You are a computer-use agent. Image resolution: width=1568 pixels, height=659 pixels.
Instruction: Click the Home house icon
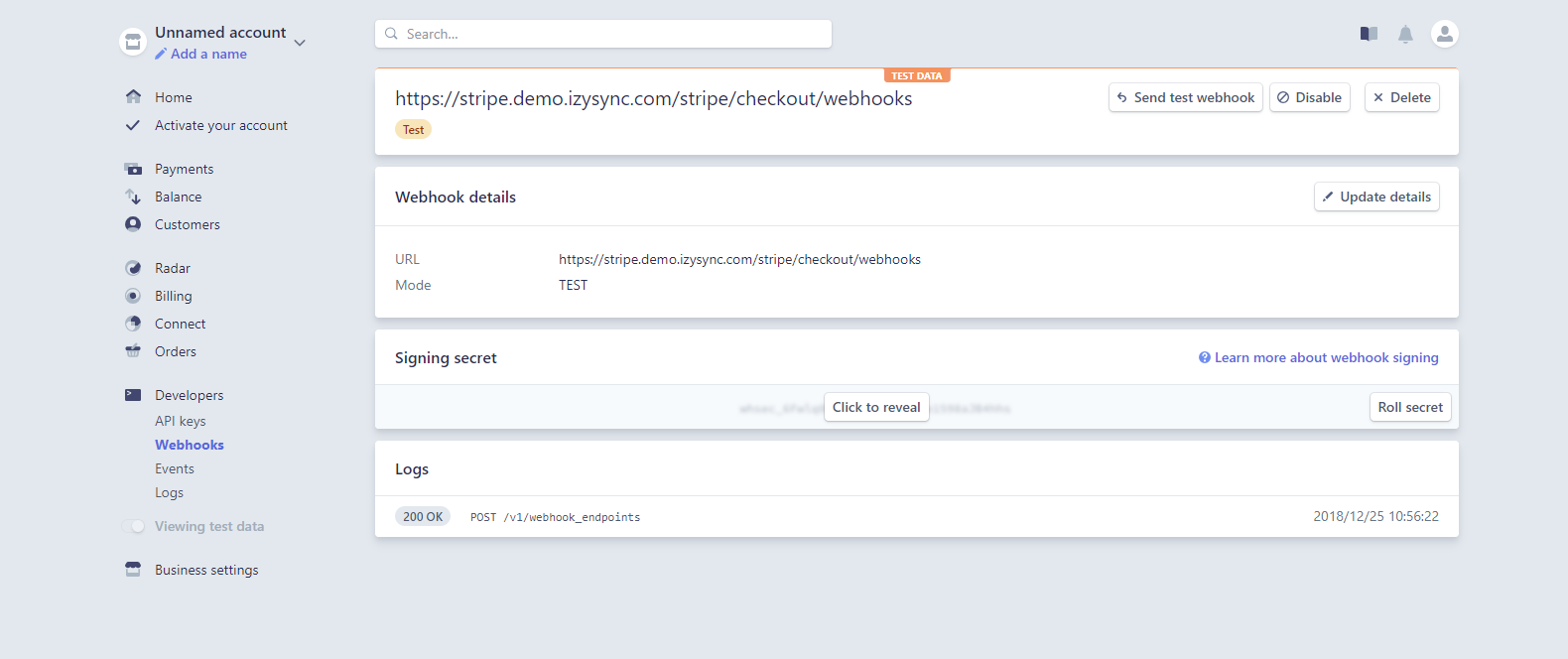[x=133, y=96]
